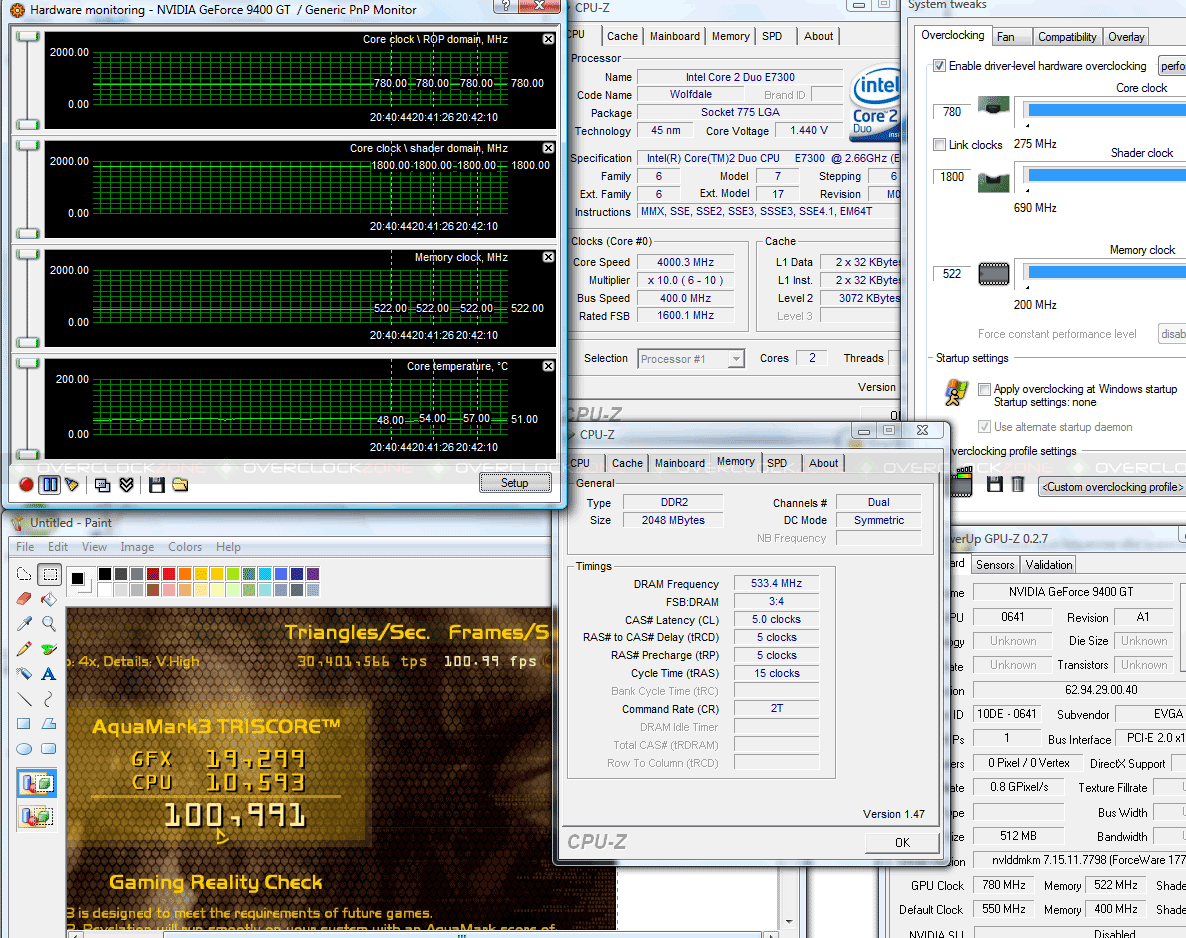Click the floppy disk save icon in Hardware monitoring

coord(157,485)
